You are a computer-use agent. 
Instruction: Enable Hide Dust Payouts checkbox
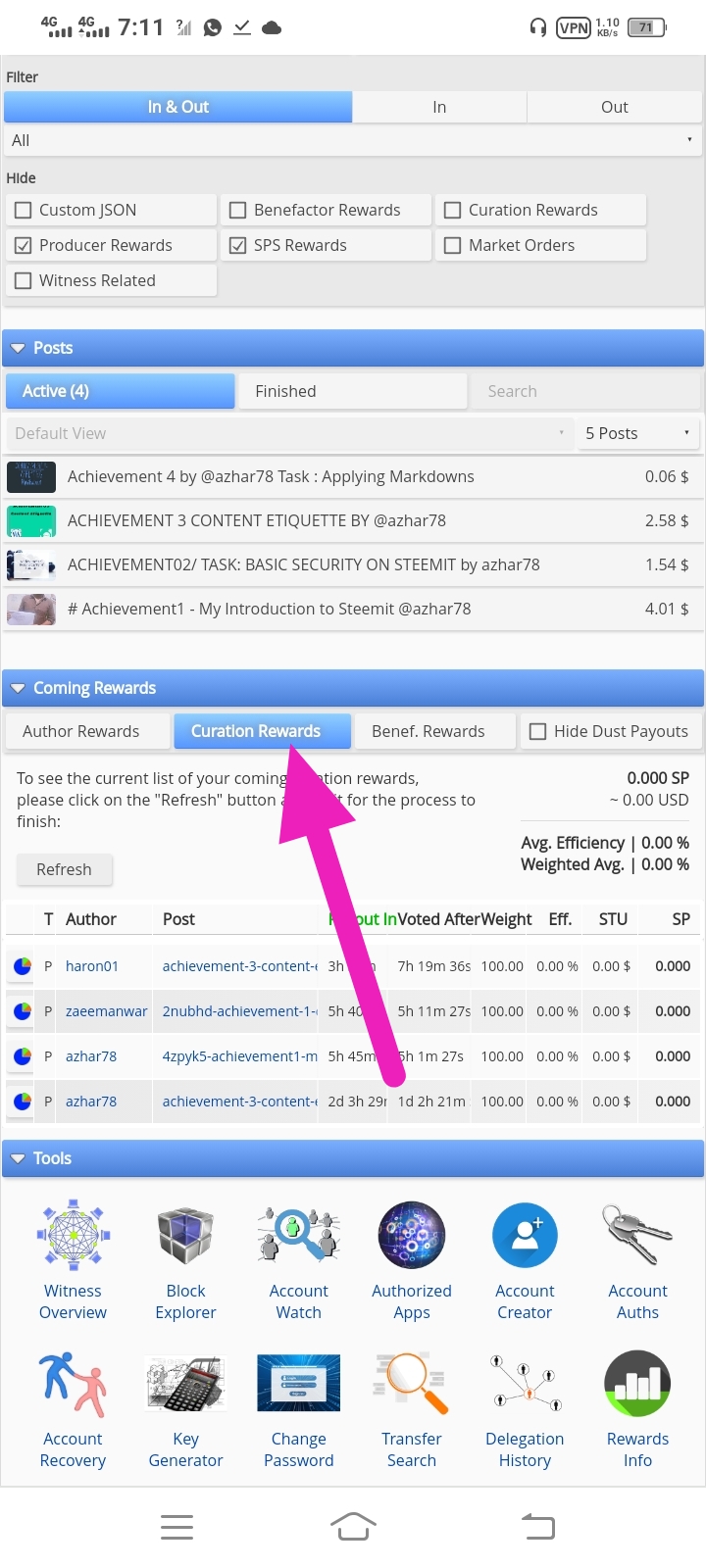537,731
